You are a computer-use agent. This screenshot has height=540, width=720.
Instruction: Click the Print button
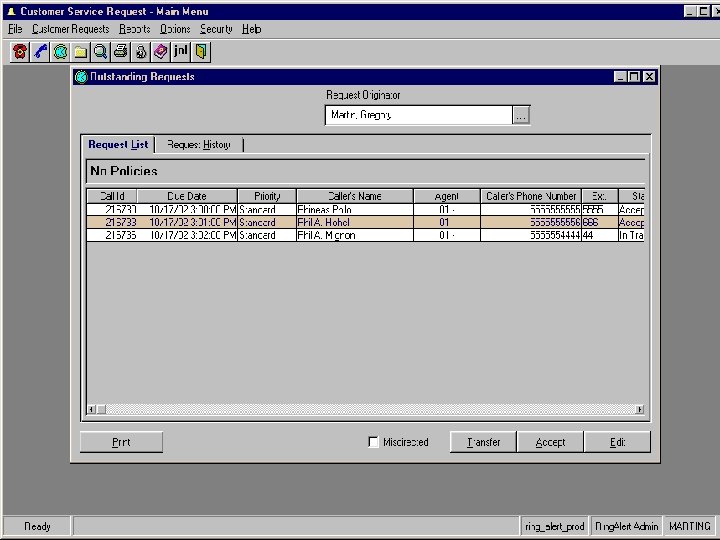point(121,442)
